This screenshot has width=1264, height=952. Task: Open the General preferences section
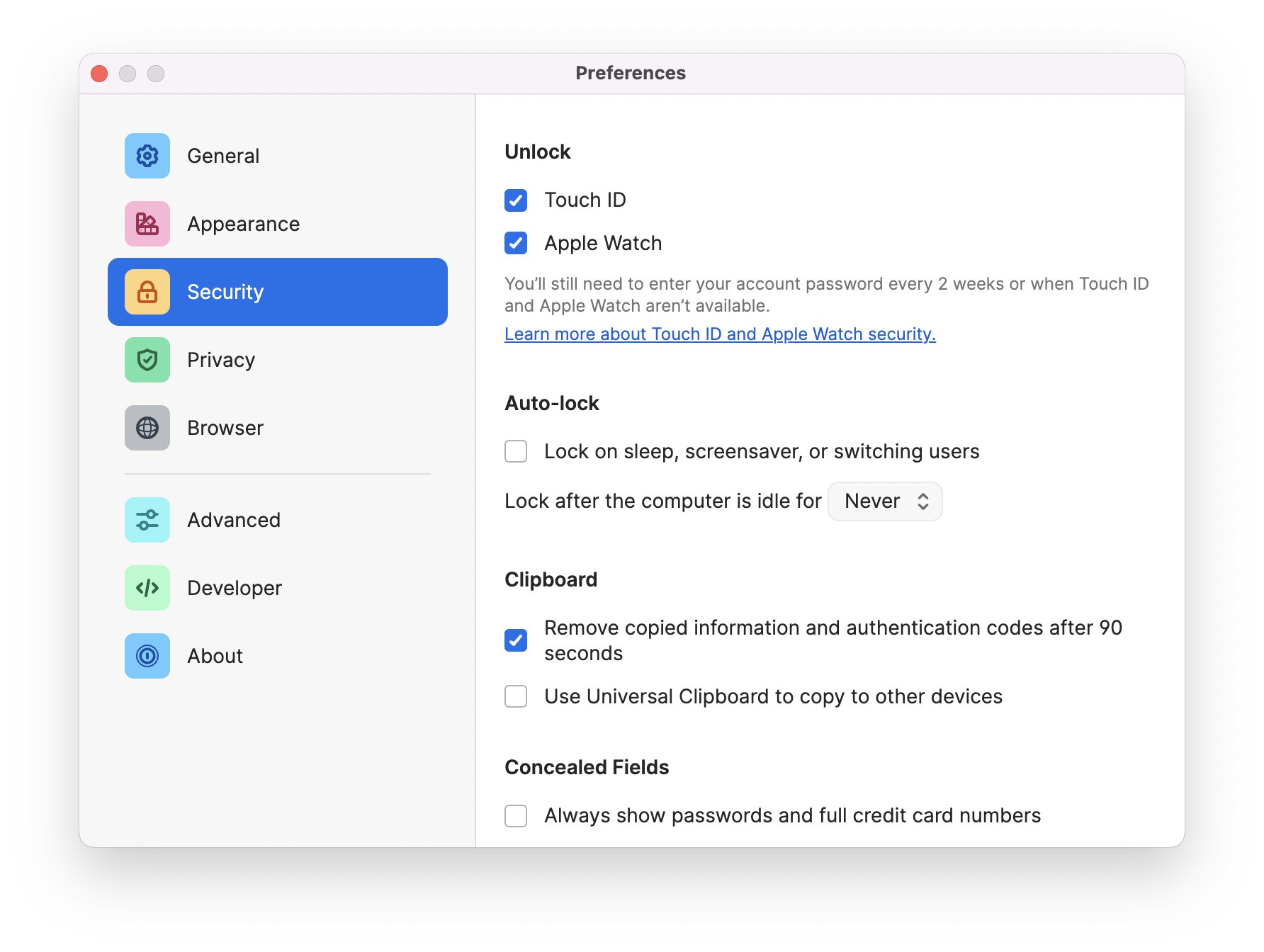(278, 156)
